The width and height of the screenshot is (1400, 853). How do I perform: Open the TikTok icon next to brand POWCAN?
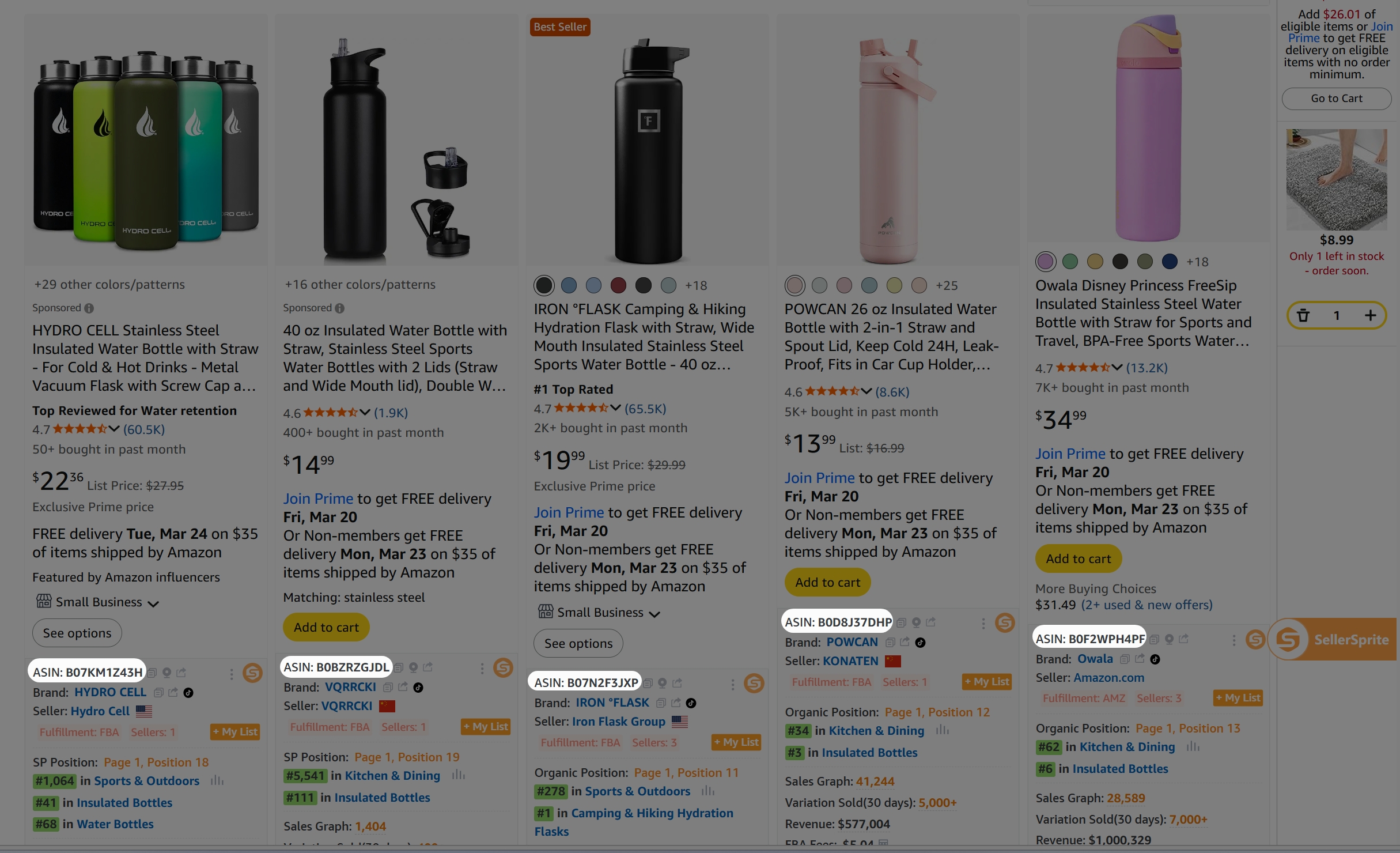coord(920,643)
